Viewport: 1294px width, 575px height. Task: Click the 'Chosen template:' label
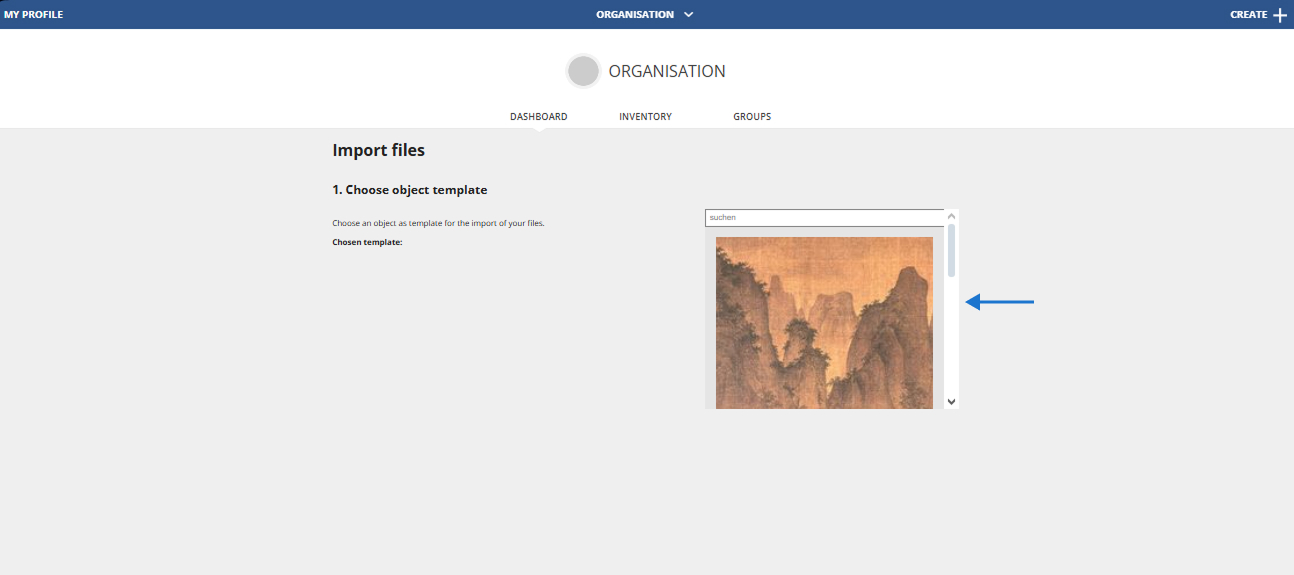367,242
